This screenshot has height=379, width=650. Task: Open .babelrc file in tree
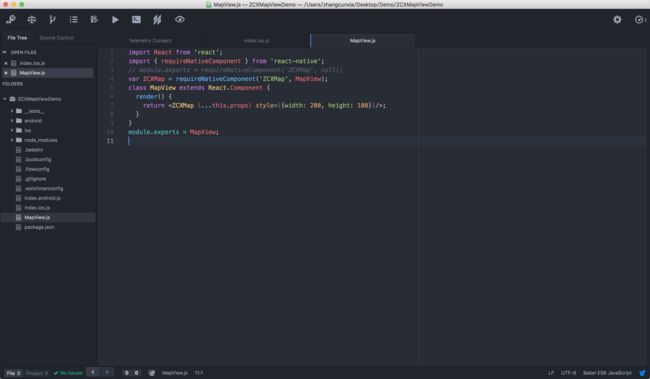click(x=33, y=150)
